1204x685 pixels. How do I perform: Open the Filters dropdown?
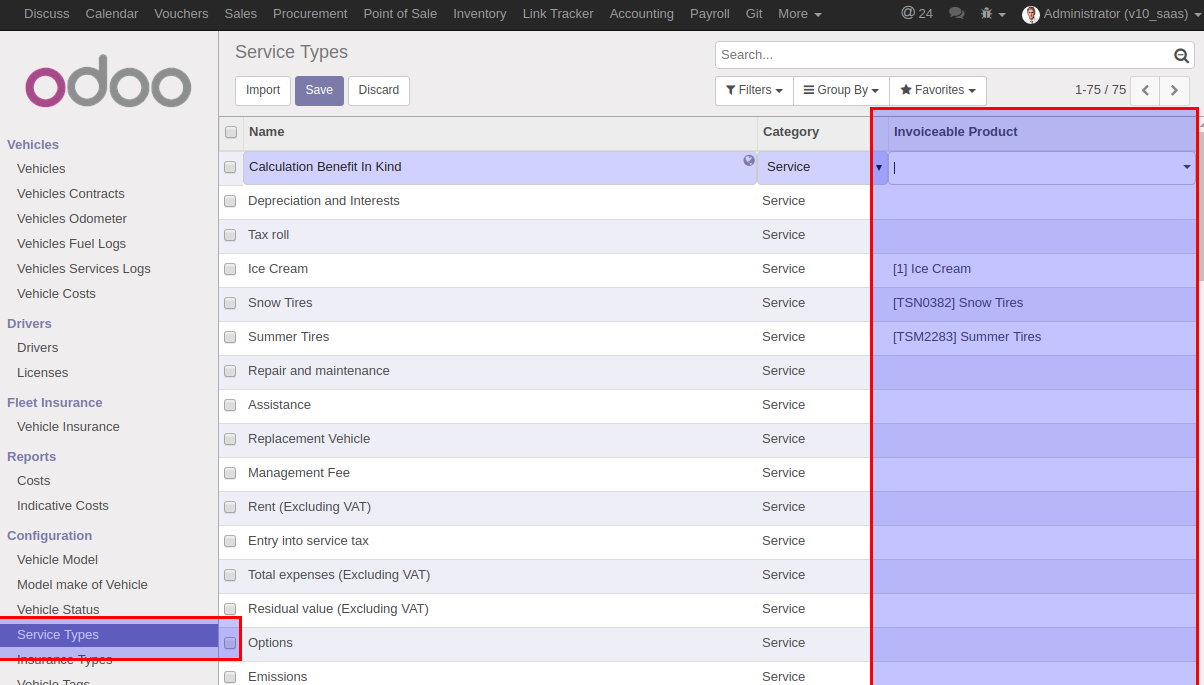click(754, 90)
